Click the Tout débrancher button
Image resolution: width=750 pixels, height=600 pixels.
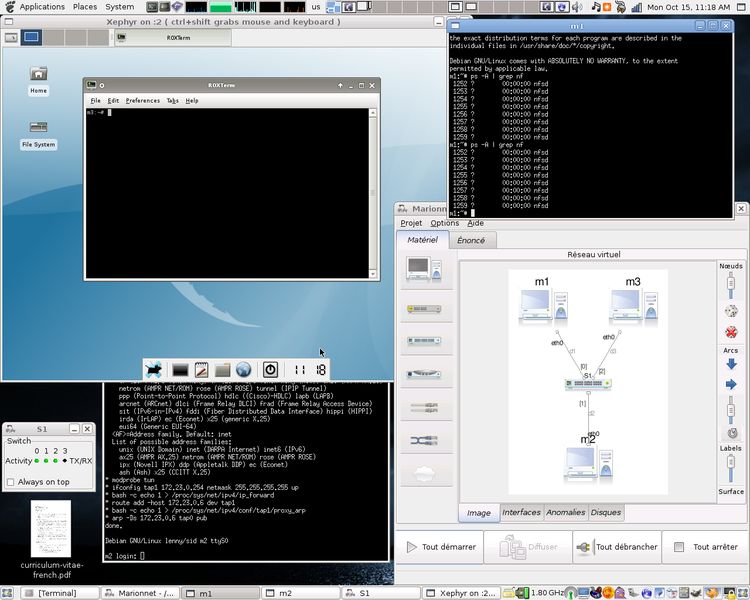click(x=618, y=546)
